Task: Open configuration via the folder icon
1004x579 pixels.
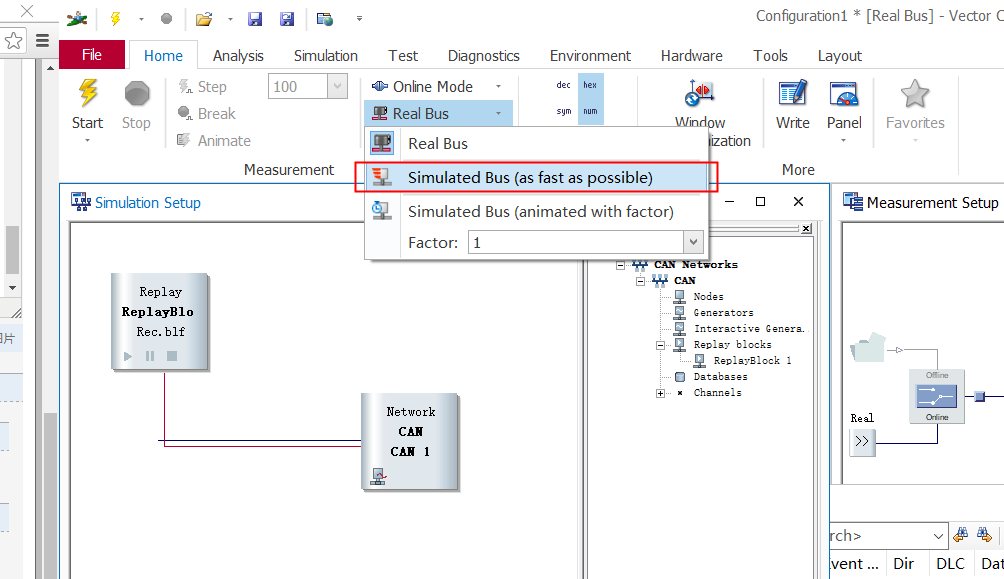Action: click(x=204, y=19)
